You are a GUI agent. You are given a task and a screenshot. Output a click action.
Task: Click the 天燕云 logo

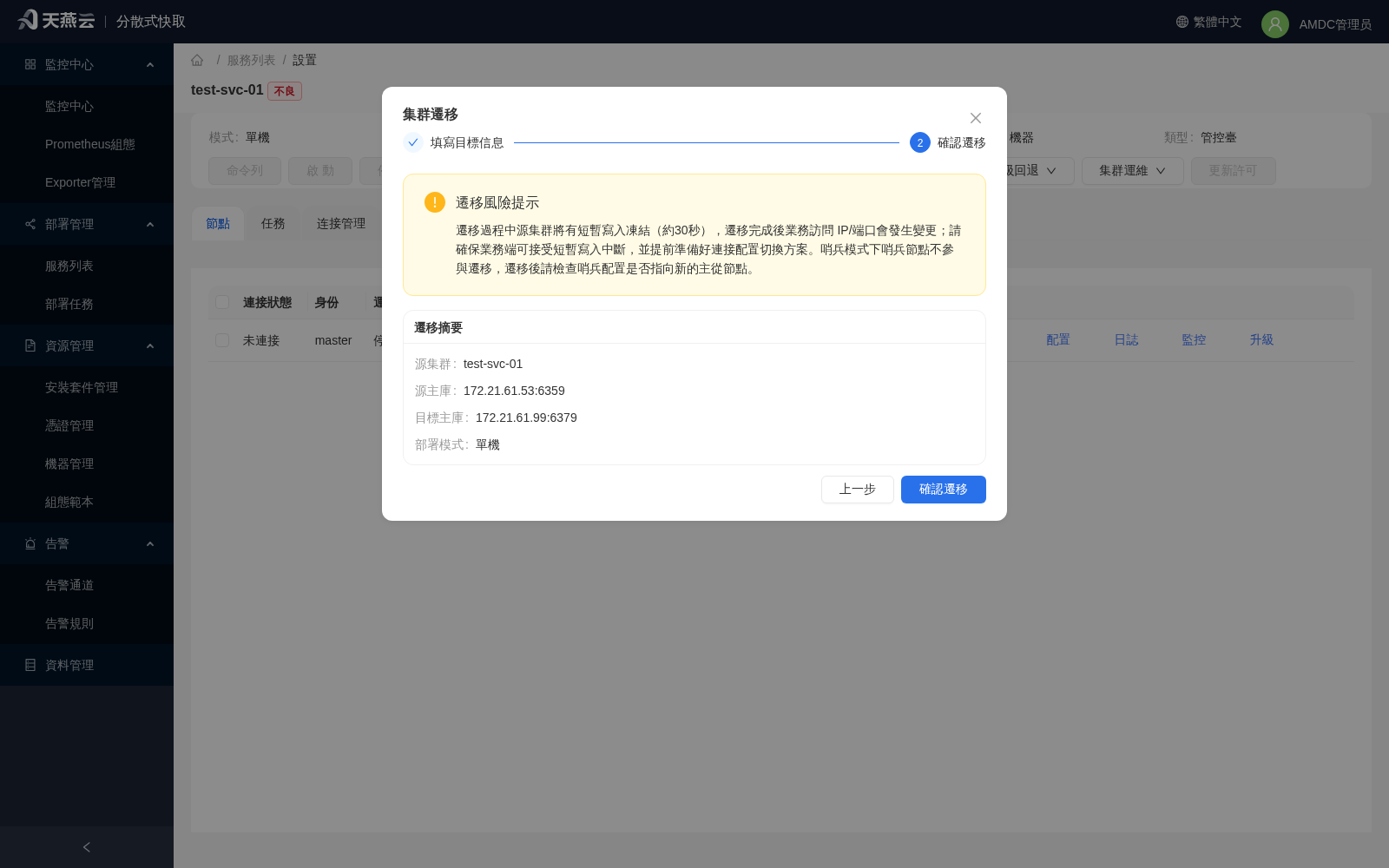click(56, 20)
